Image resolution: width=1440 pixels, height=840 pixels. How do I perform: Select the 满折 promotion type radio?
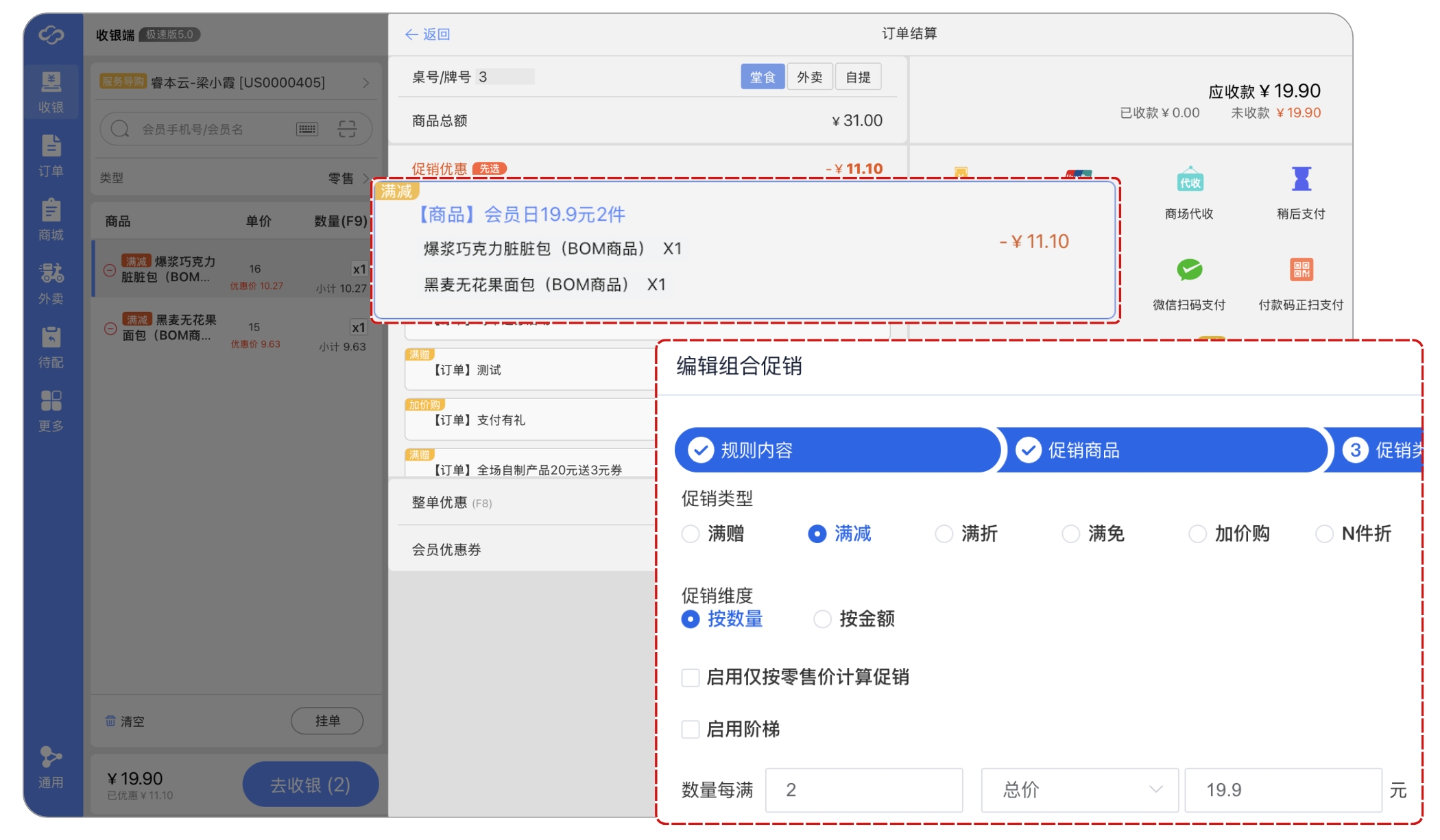point(944,533)
